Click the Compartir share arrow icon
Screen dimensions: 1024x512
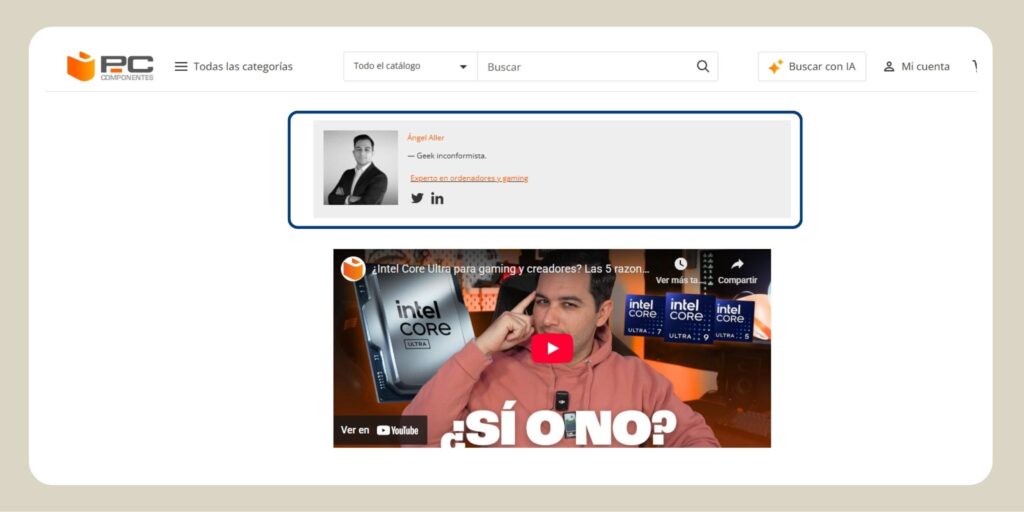737,264
